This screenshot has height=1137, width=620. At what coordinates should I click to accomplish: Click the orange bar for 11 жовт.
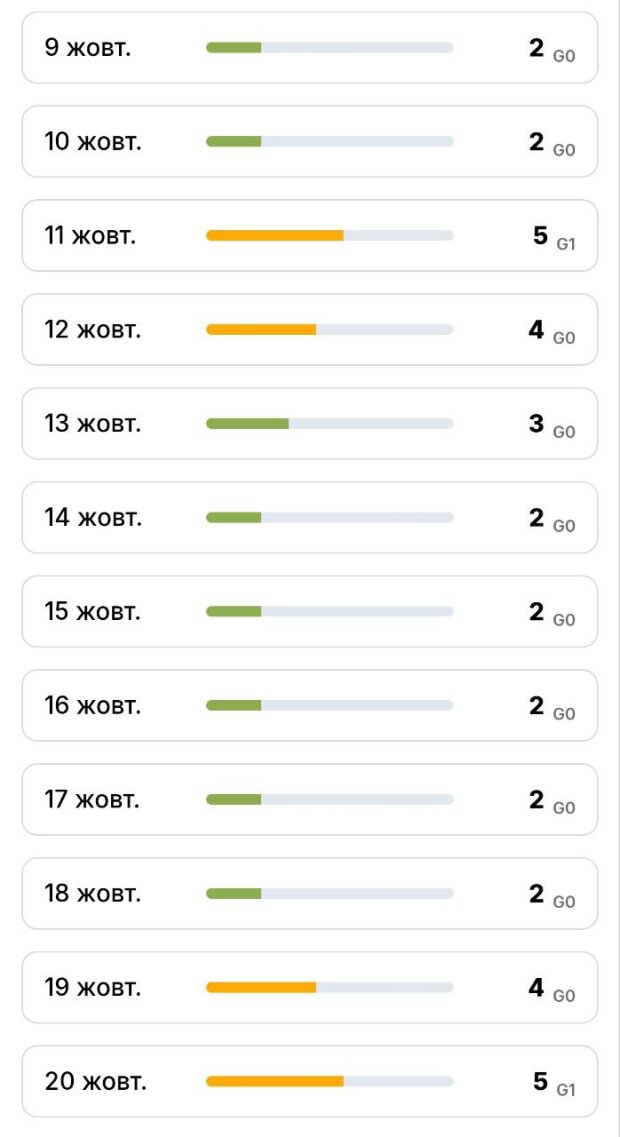tap(275, 236)
